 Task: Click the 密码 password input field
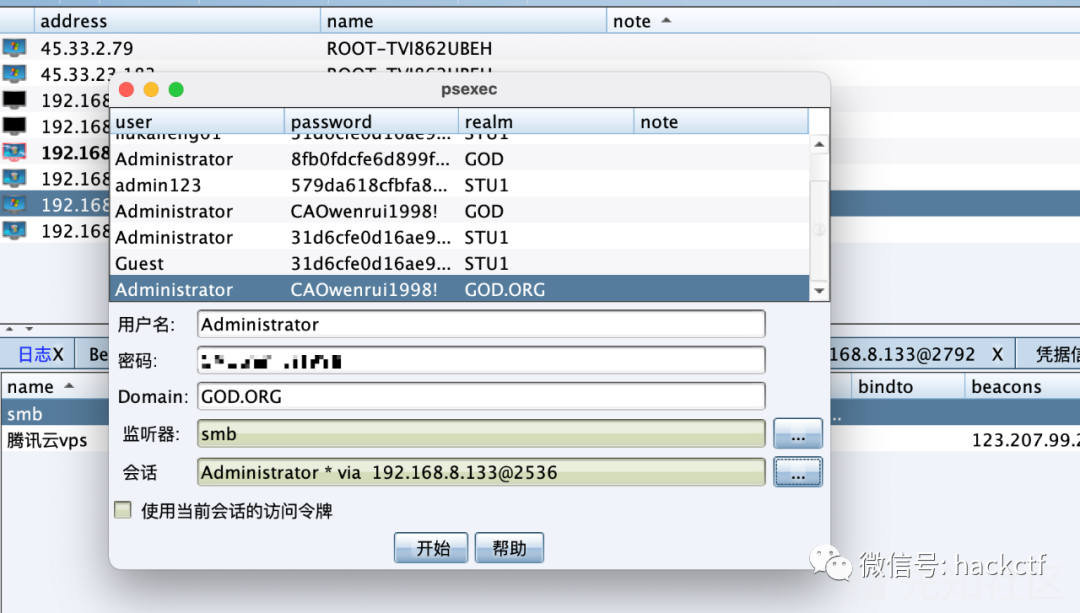pyautogui.click(x=481, y=360)
